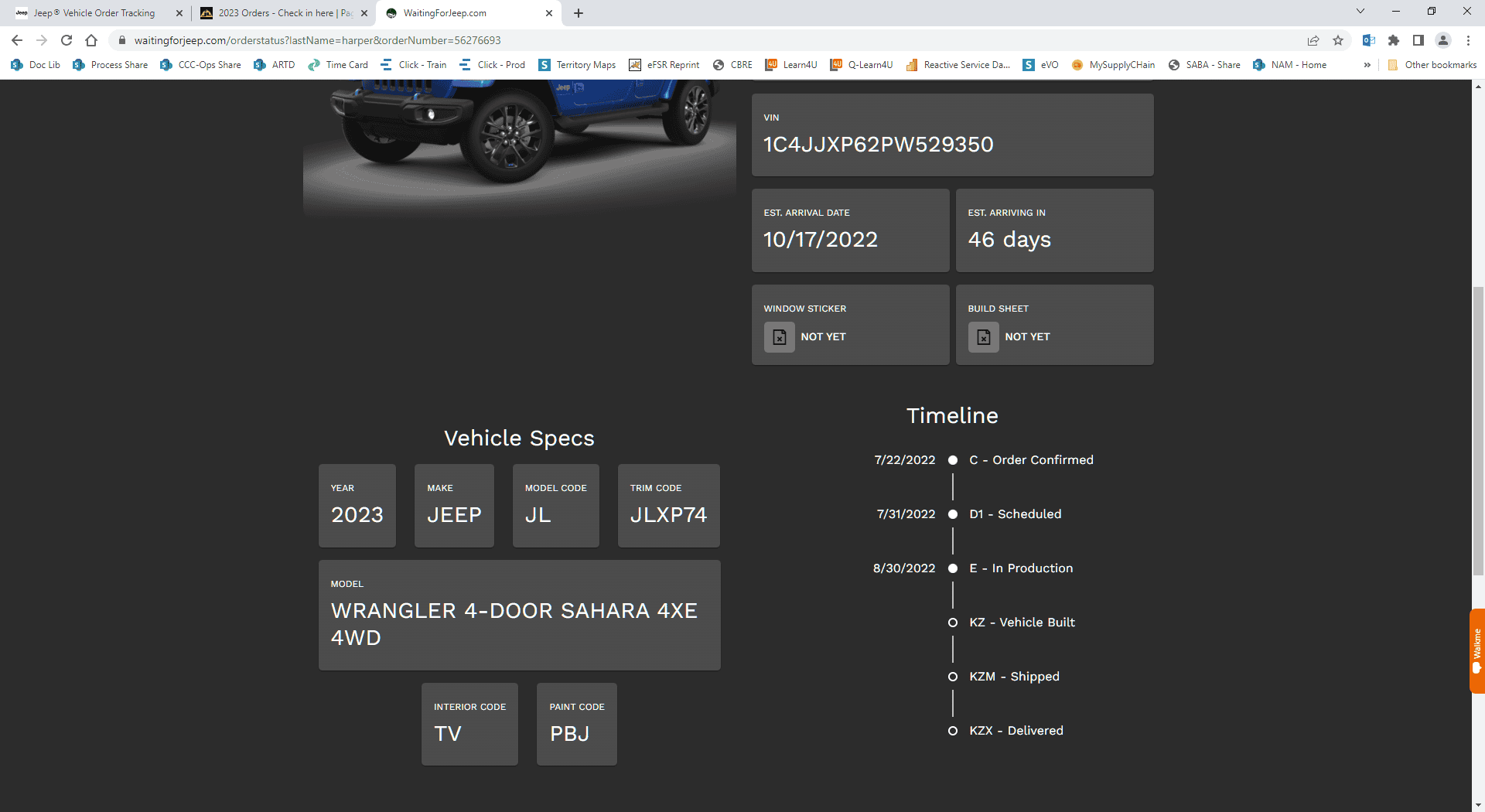This screenshot has width=1485, height=812.
Task: Share this page icon in address bar
Action: point(1313,40)
